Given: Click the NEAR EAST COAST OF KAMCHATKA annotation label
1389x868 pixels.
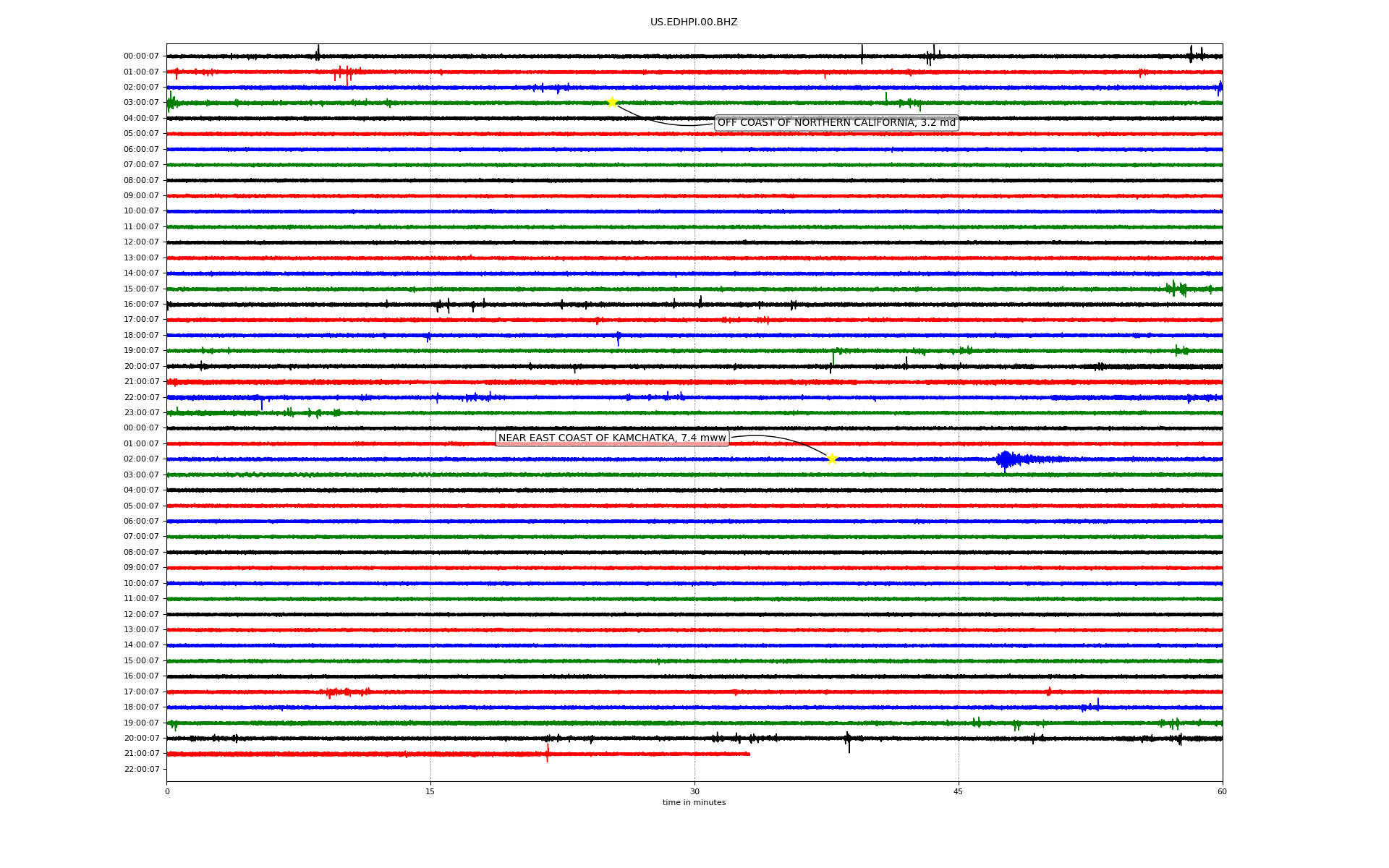Looking at the screenshot, I should pos(612,438).
